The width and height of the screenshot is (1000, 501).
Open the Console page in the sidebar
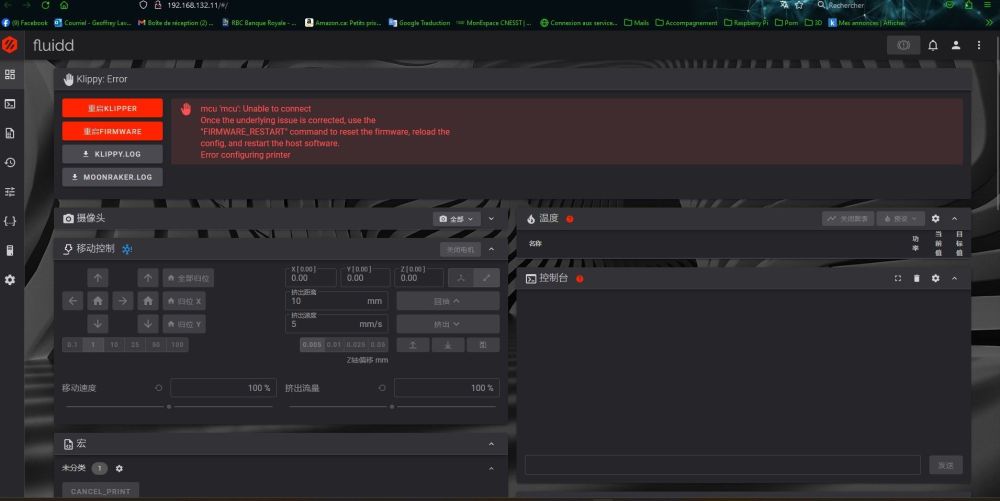(x=10, y=104)
